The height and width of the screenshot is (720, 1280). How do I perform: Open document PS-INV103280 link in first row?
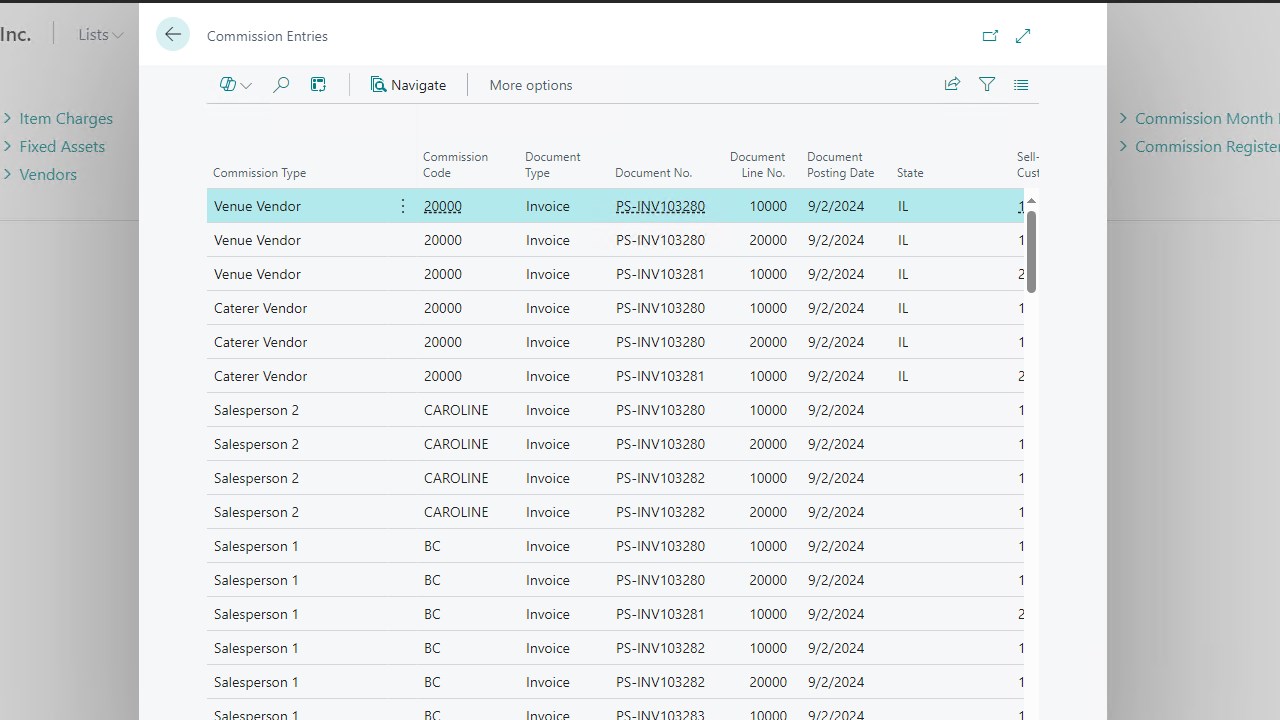pos(660,206)
